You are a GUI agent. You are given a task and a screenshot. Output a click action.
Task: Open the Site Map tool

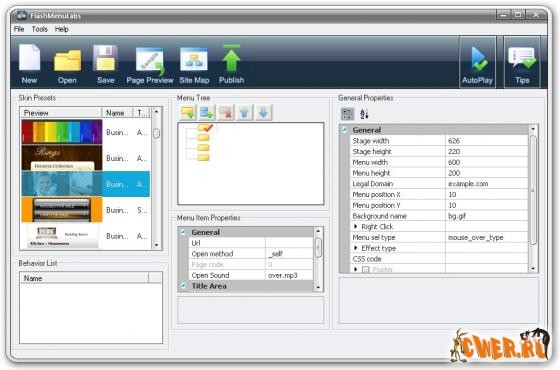(x=194, y=60)
